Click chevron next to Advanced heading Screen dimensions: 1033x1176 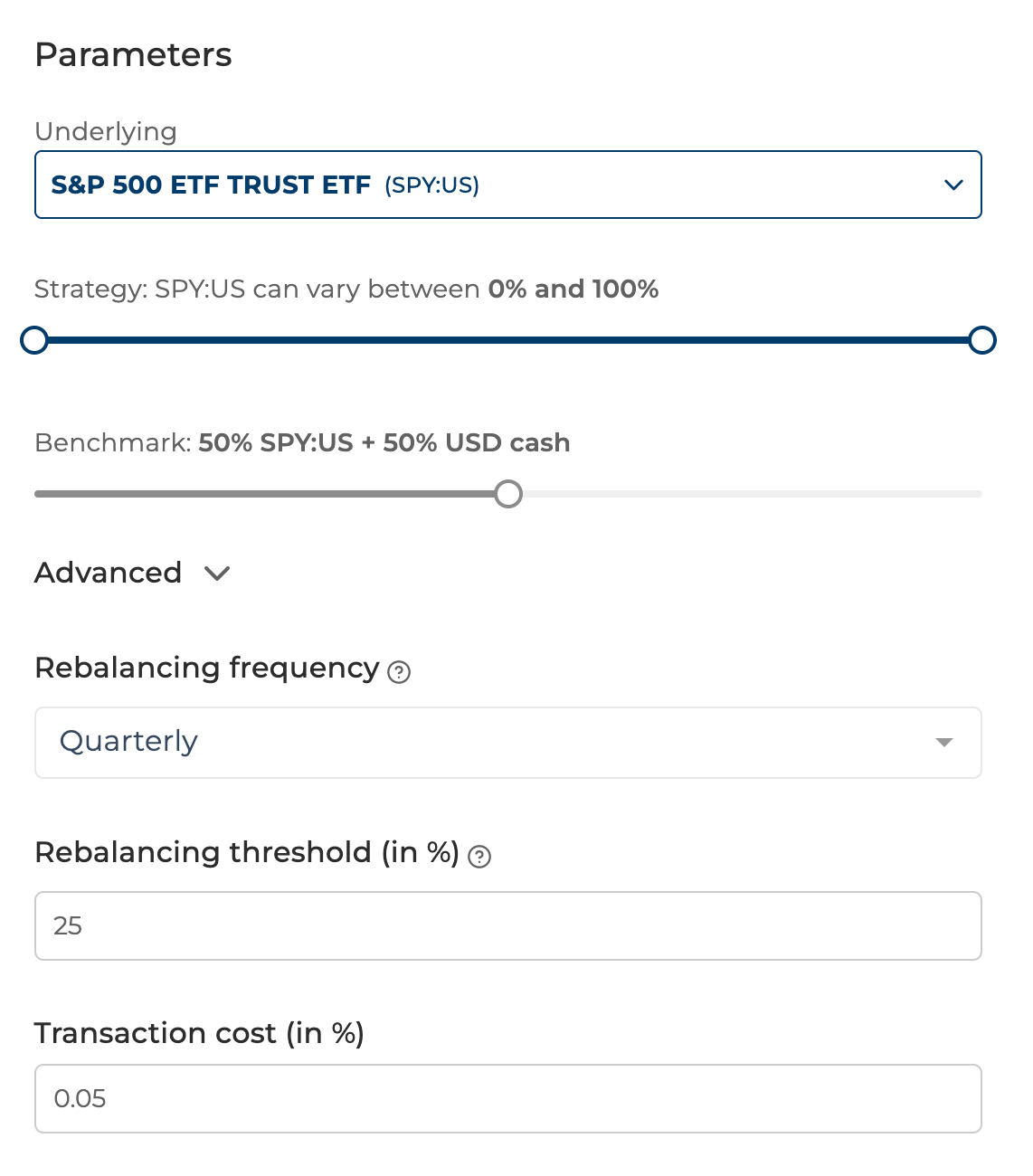tap(217, 574)
